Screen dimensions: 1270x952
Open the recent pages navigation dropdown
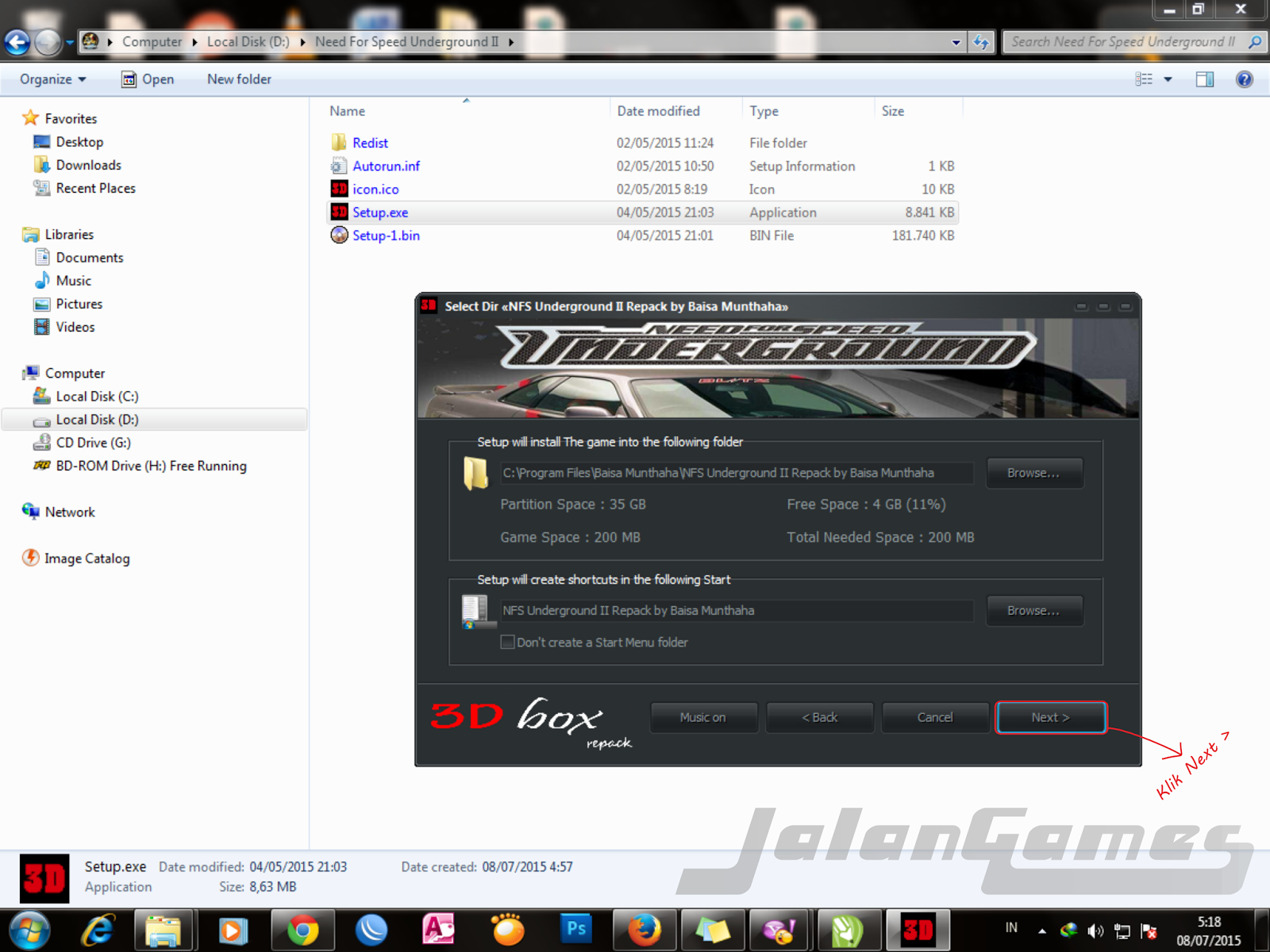[70, 42]
